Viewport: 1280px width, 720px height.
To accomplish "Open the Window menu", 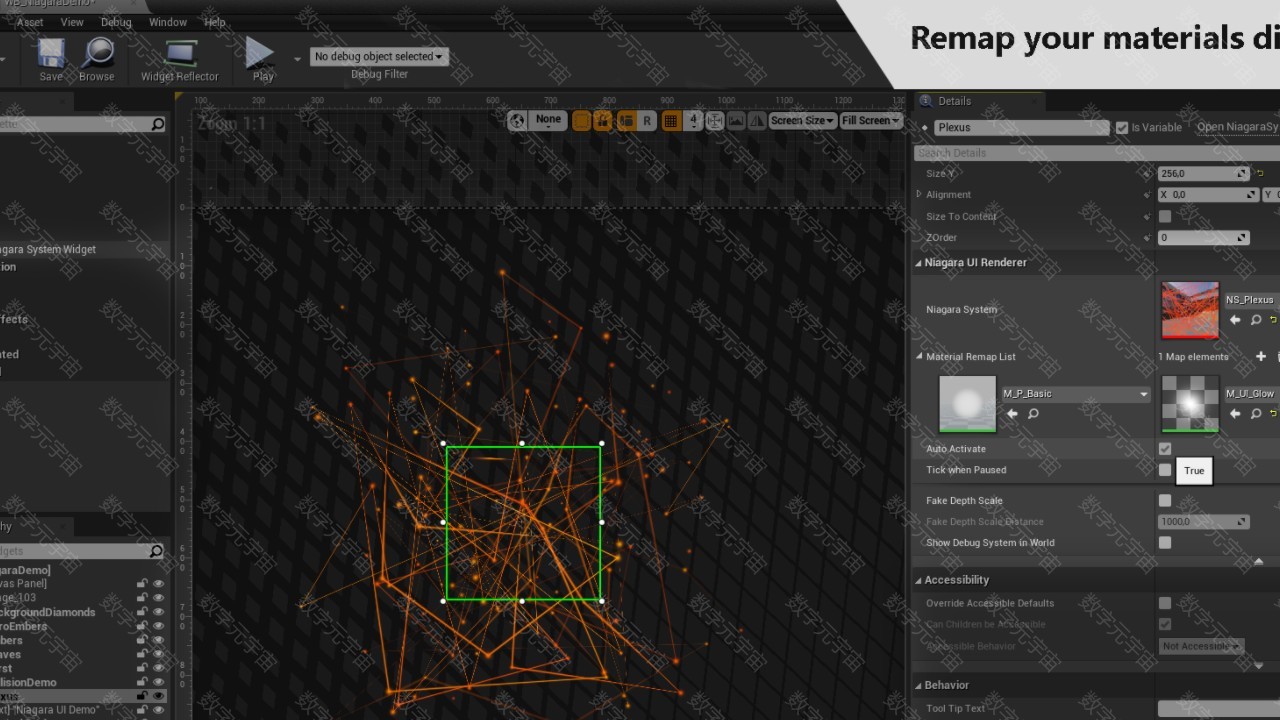I will [168, 22].
